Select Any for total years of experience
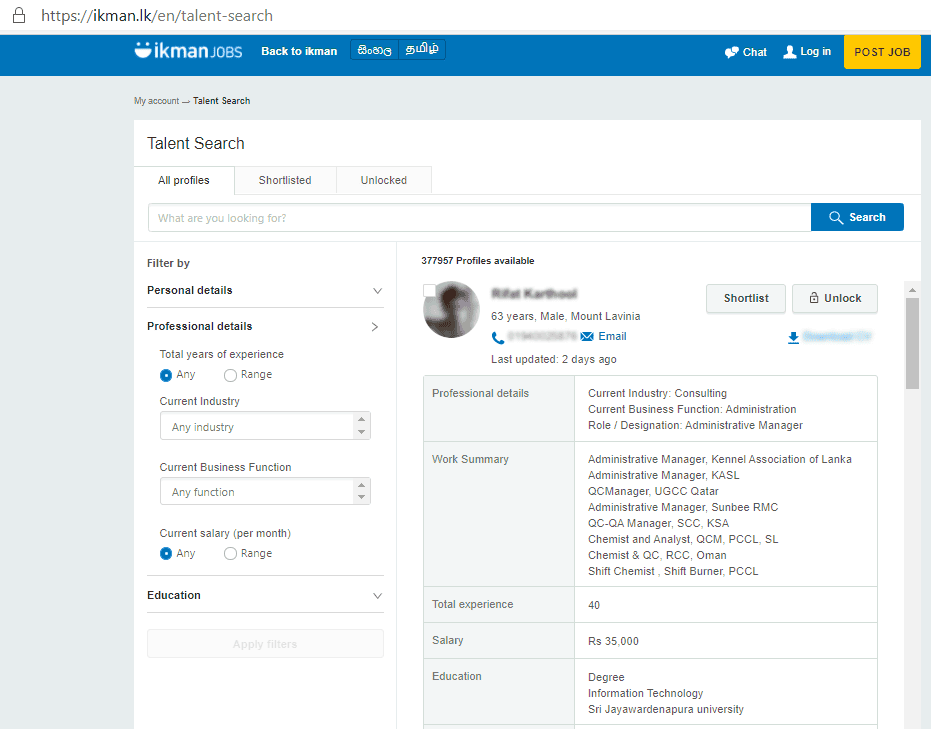This screenshot has width=931, height=729. 166,375
